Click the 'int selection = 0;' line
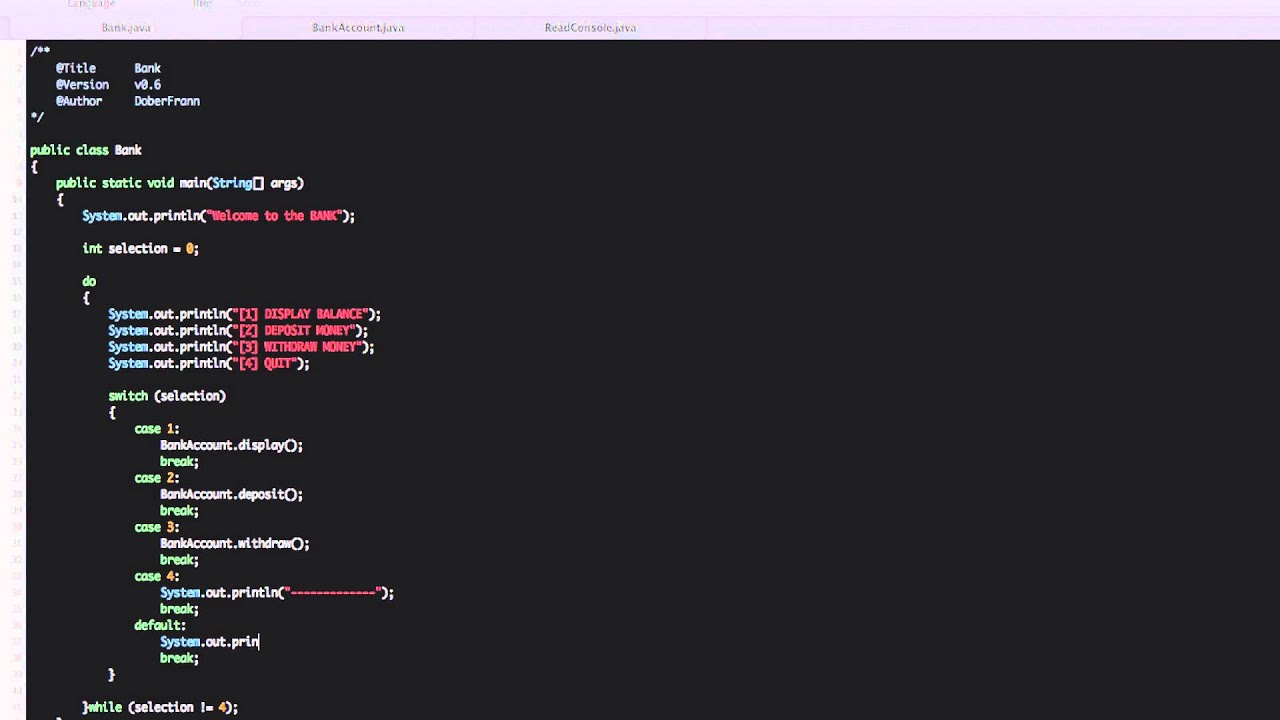The image size is (1280, 720). point(141,248)
